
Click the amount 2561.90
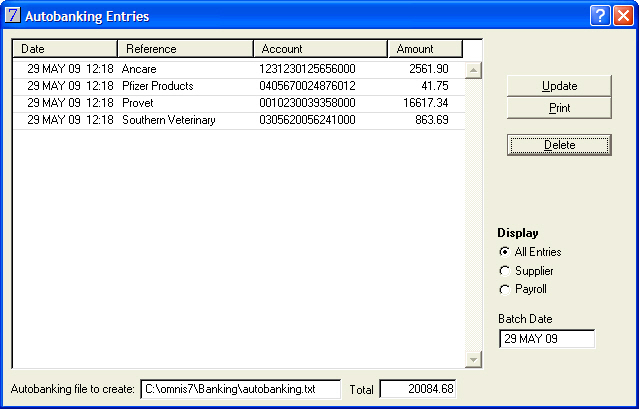click(x=429, y=69)
